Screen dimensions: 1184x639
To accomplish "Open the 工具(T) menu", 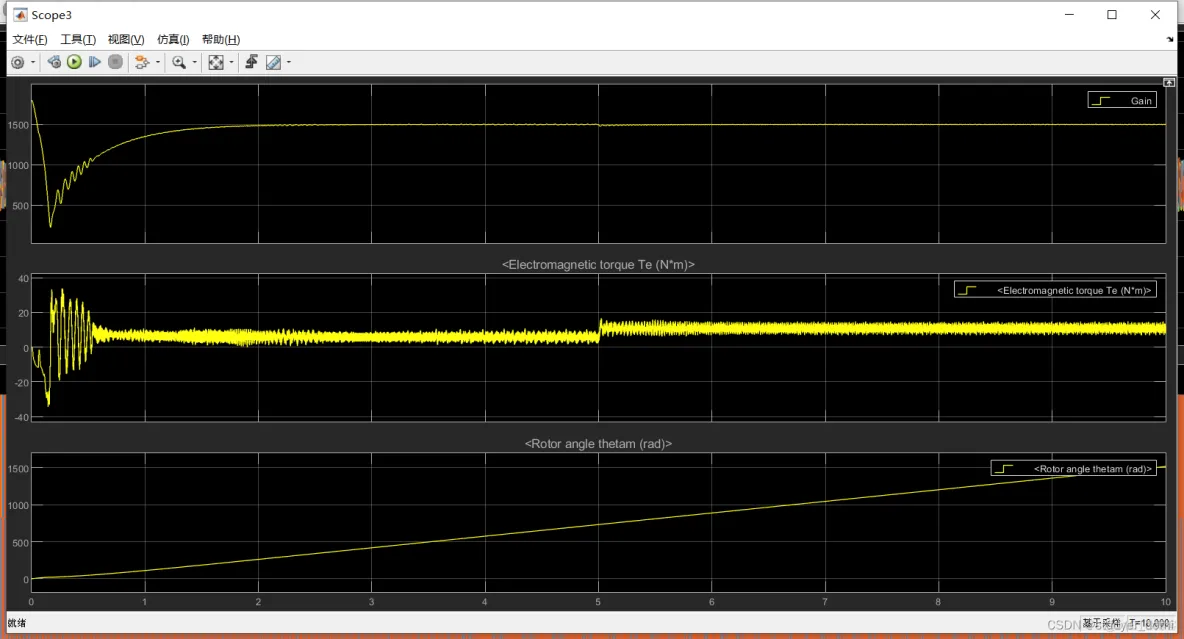I will point(78,39).
